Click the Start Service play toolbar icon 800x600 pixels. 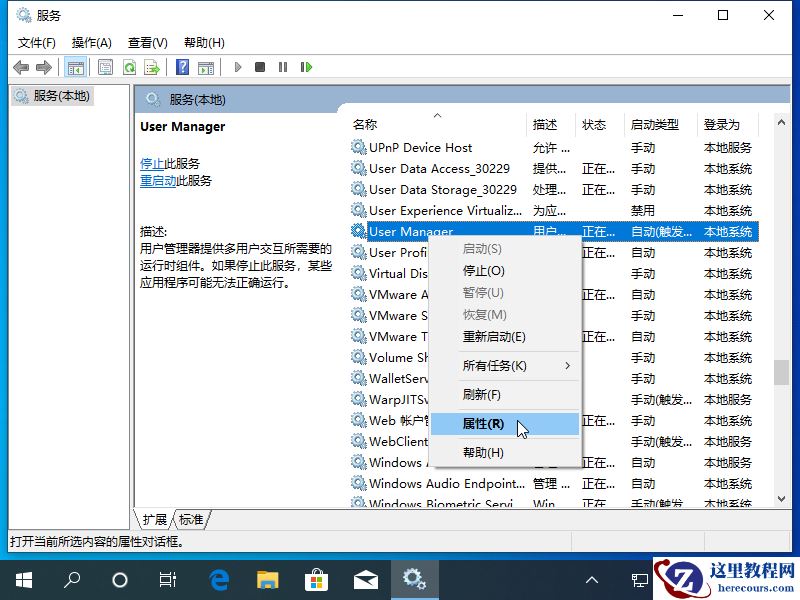point(237,67)
